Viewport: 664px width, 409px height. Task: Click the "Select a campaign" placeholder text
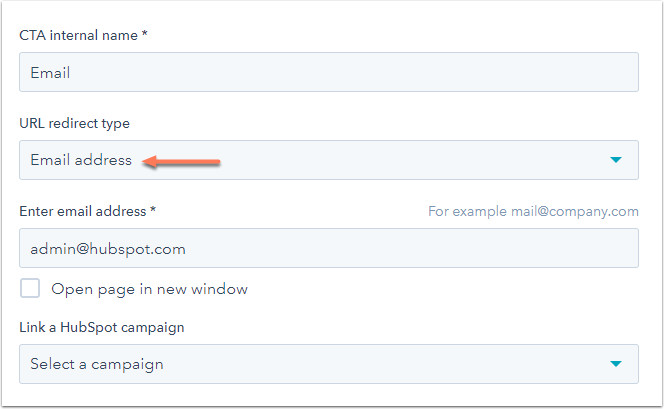97,364
